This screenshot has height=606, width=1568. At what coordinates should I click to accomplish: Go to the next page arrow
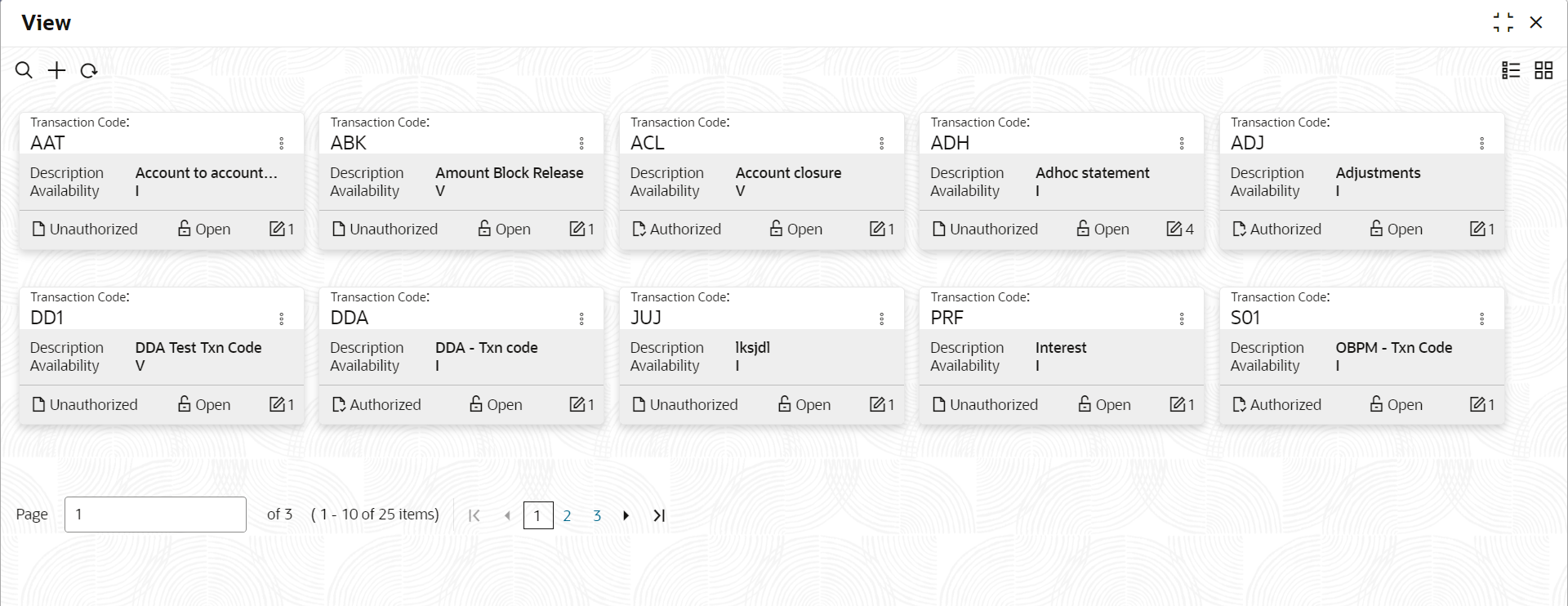pyautogui.click(x=626, y=515)
